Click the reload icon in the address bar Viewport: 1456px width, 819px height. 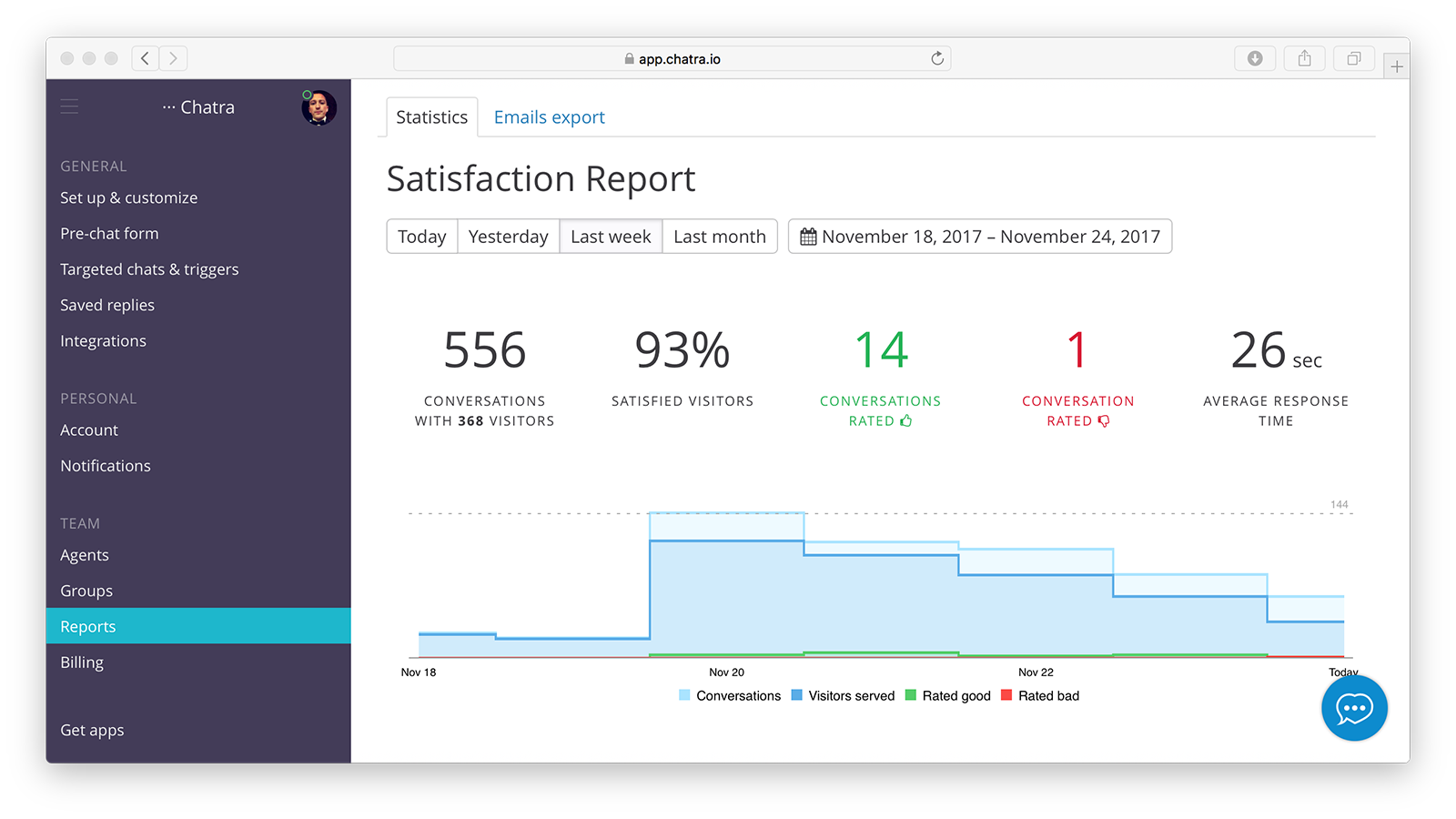pyautogui.click(x=936, y=57)
